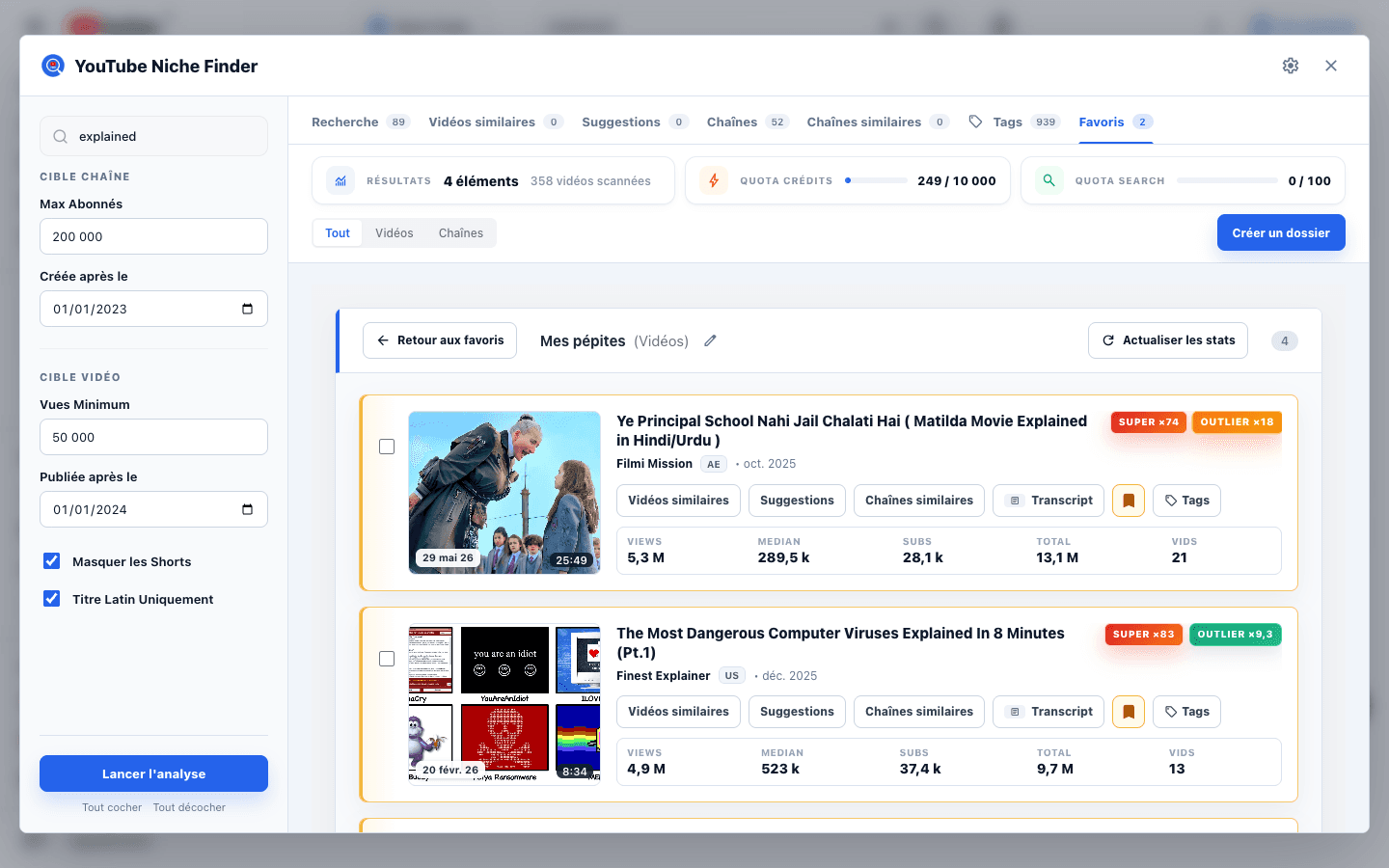Click the Quota Search progress bar

[x=1227, y=180]
